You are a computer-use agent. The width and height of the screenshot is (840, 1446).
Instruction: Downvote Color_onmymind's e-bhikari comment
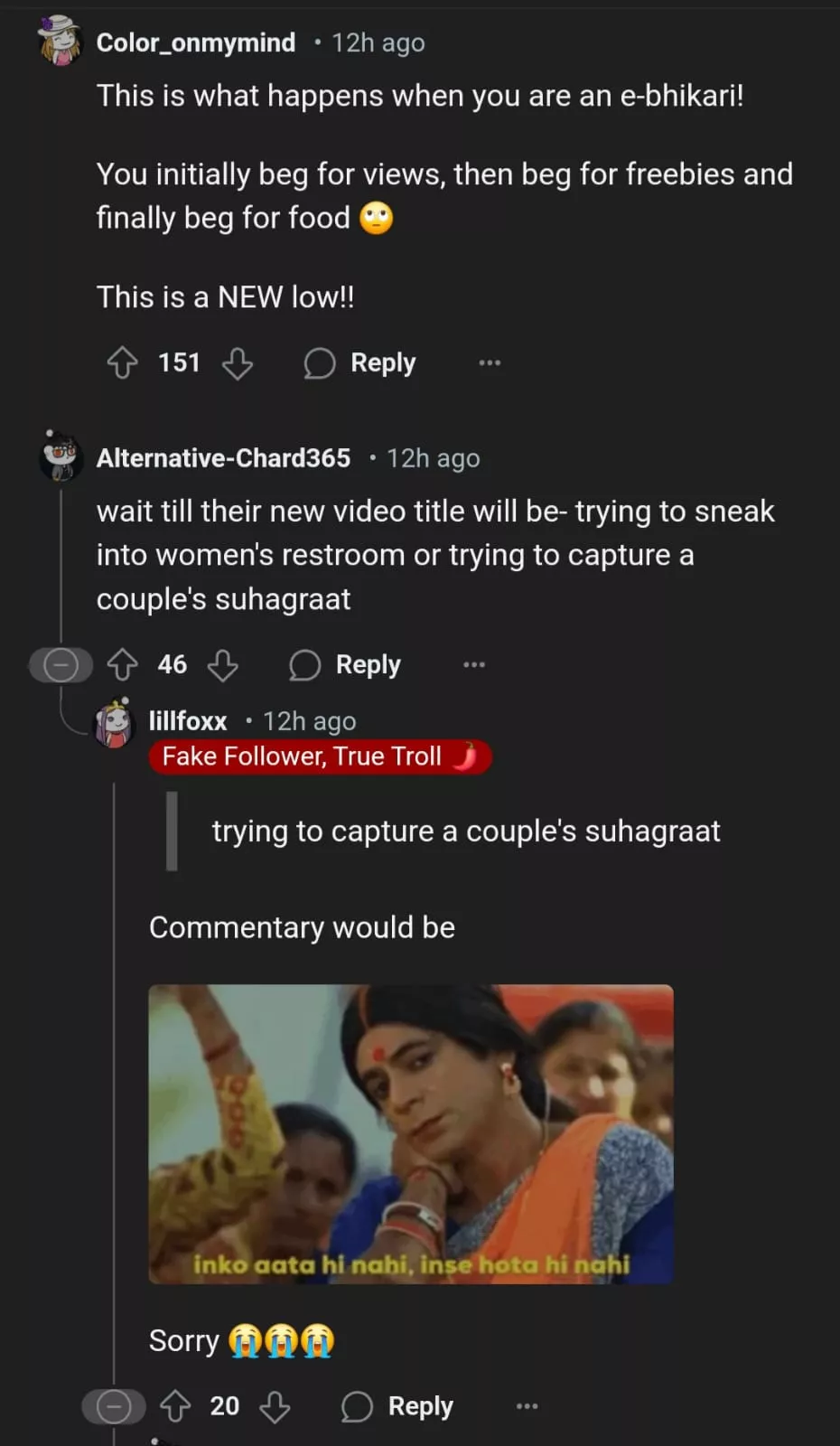click(x=238, y=363)
